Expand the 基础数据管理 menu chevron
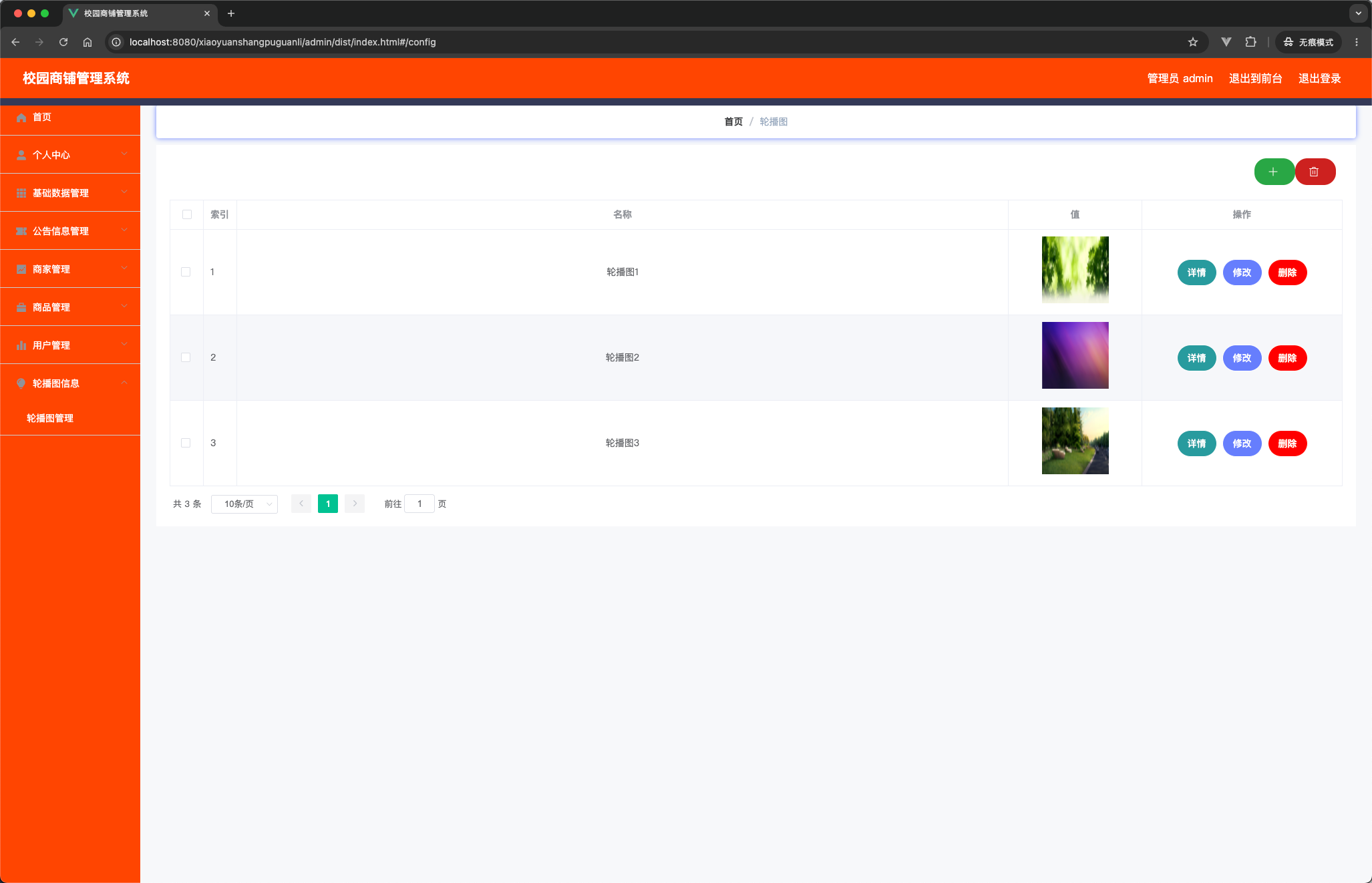 124,192
